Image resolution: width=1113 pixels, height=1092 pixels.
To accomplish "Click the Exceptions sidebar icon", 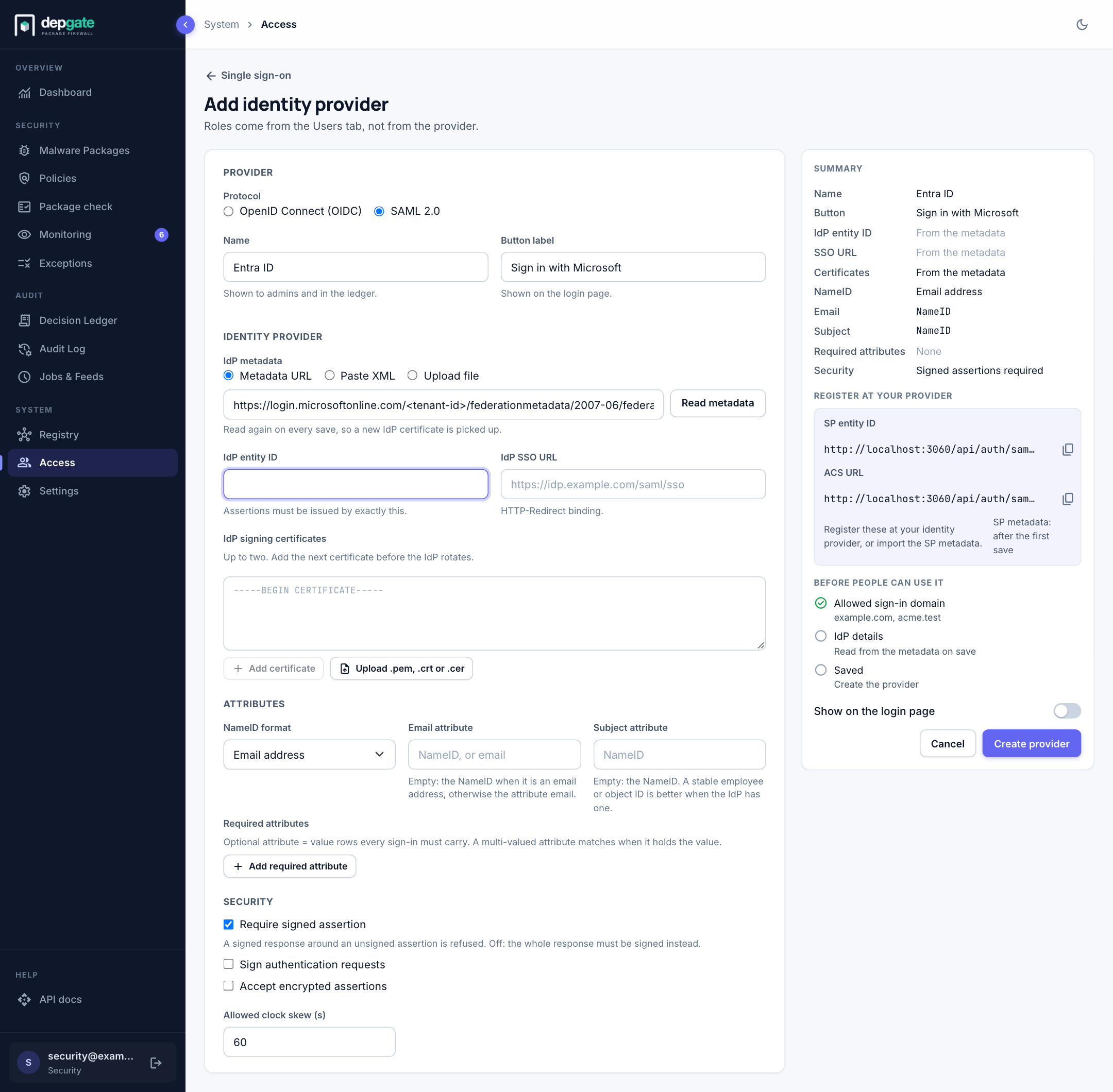I will pos(24,263).
